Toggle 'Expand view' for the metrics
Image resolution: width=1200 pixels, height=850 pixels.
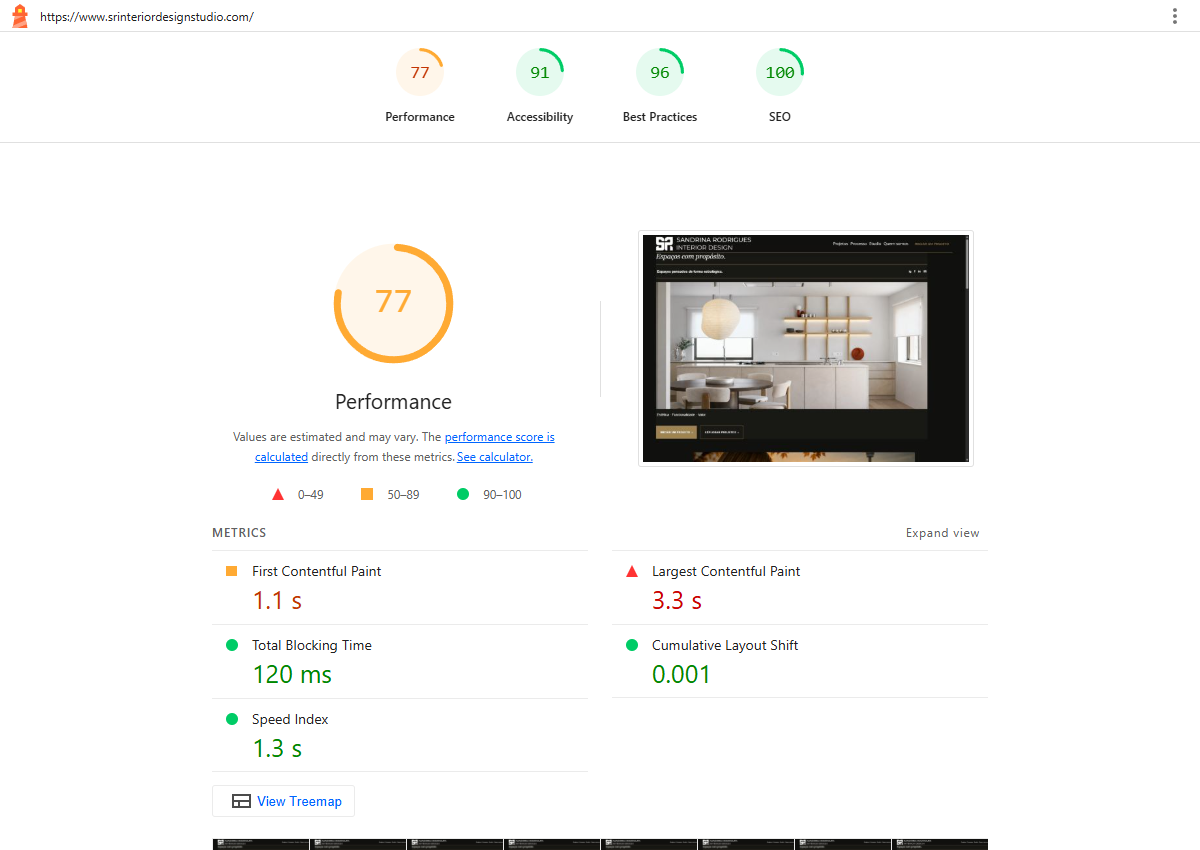pyautogui.click(x=943, y=533)
